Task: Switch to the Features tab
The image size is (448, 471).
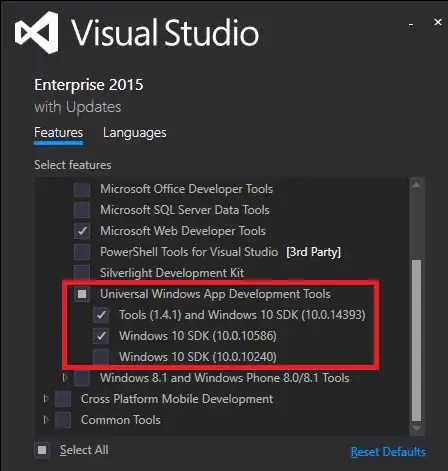Action: pyautogui.click(x=59, y=133)
